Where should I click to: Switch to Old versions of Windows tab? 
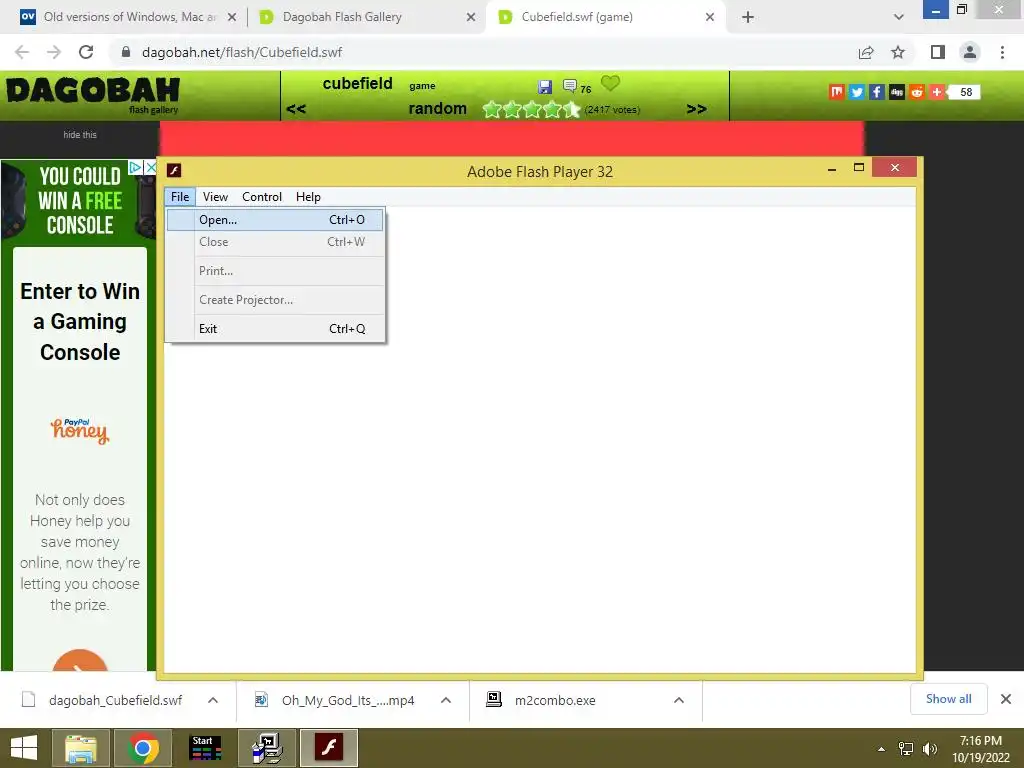129,17
